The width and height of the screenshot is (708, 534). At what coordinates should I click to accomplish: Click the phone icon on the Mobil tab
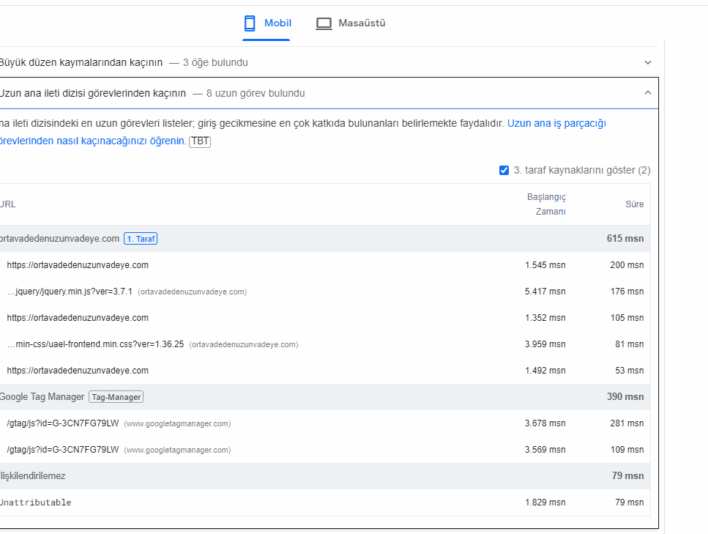[x=250, y=23]
